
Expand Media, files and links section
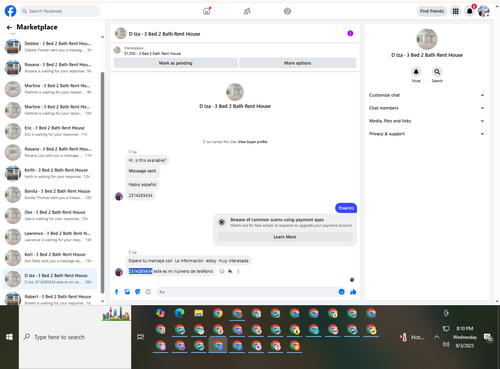click(x=426, y=121)
